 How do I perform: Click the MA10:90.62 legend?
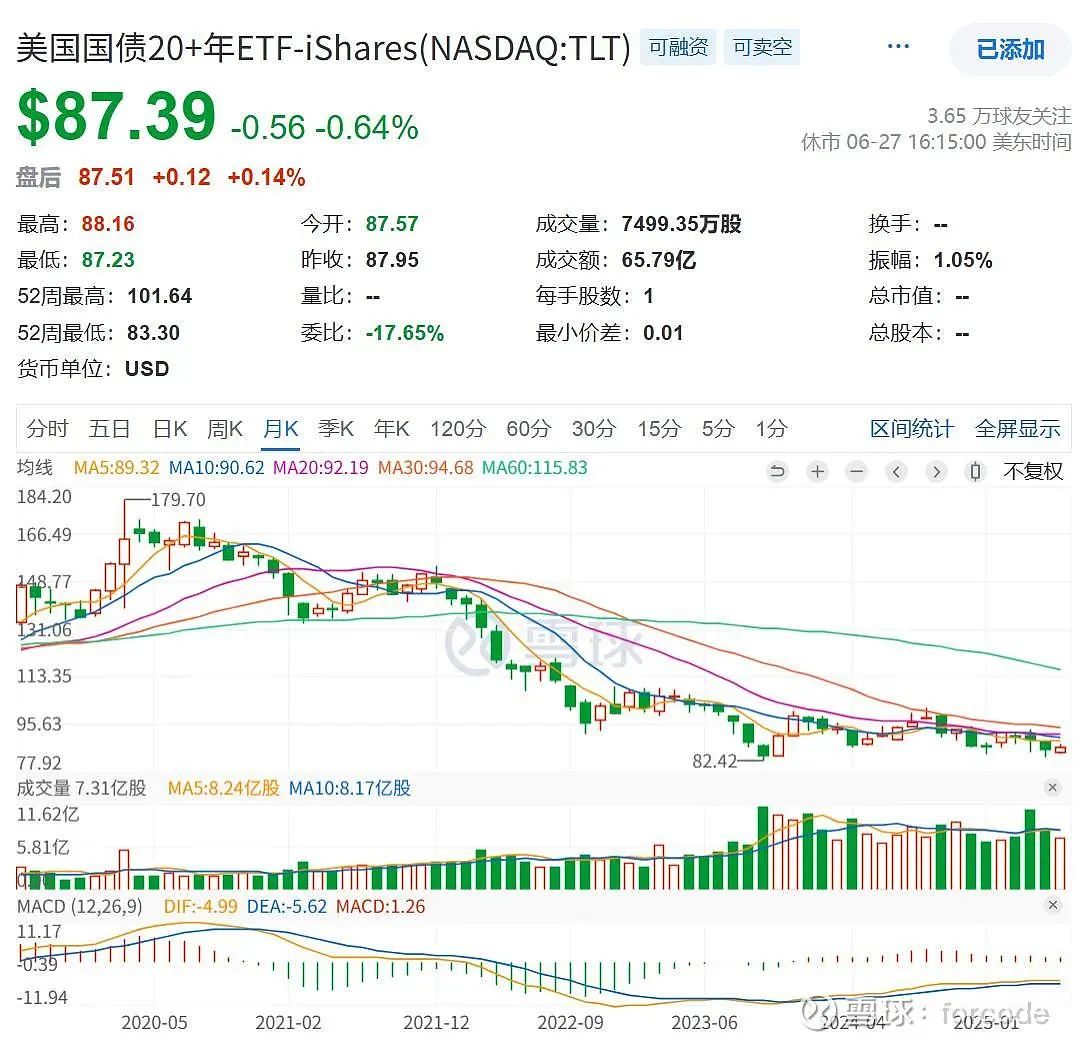(216, 468)
